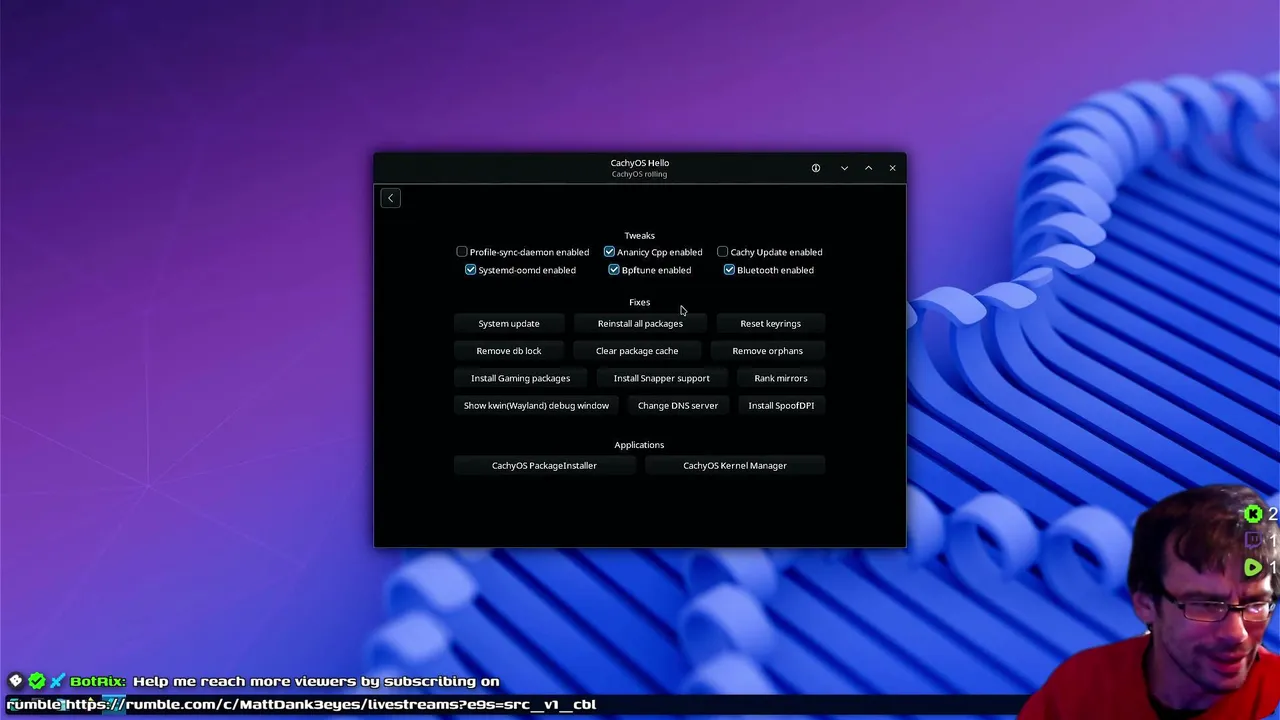Open CachyOS Kernel Manager
The height and width of the screenshot is (720, 1280).
(x=735, y=465)
